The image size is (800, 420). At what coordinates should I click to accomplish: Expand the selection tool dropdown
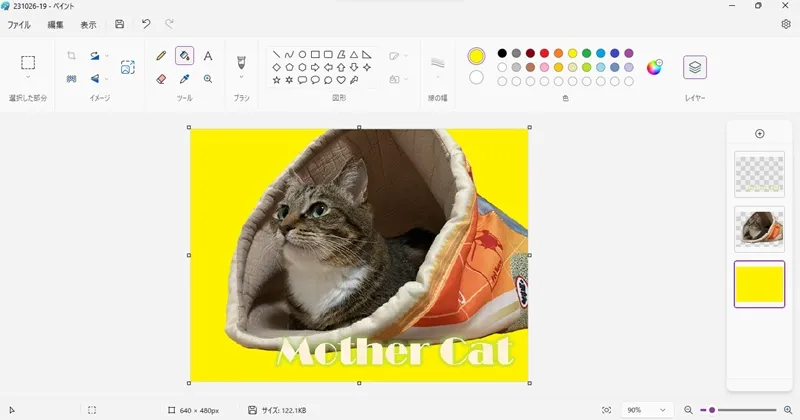click(x=28, y=78)
